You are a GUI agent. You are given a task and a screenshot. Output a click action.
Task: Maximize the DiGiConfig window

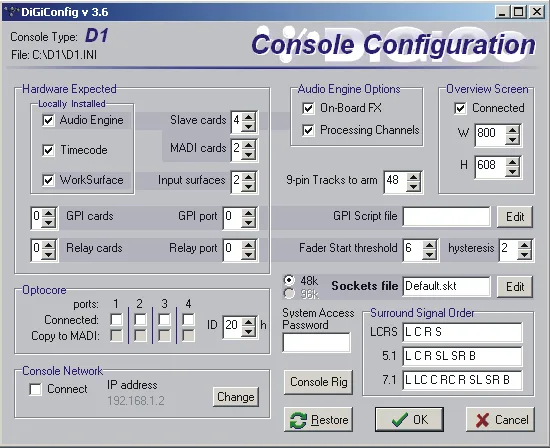(518, 12)
